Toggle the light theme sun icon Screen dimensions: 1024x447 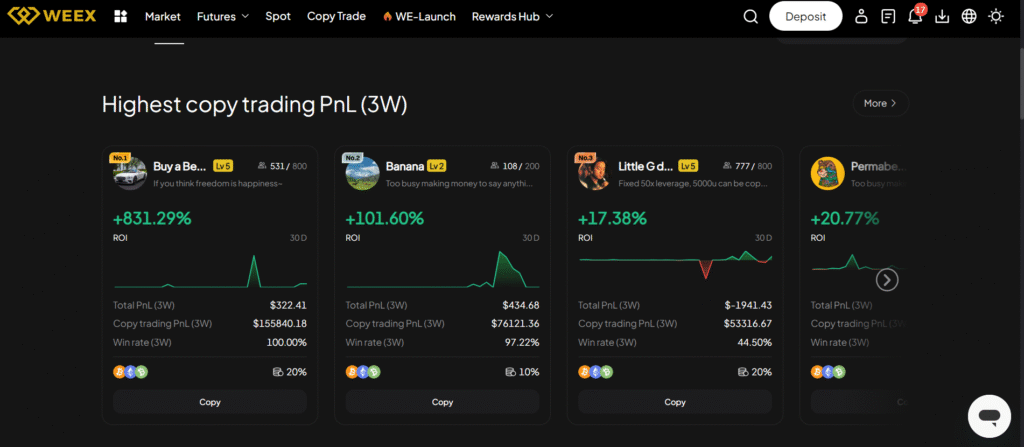[x=996, y=16]
